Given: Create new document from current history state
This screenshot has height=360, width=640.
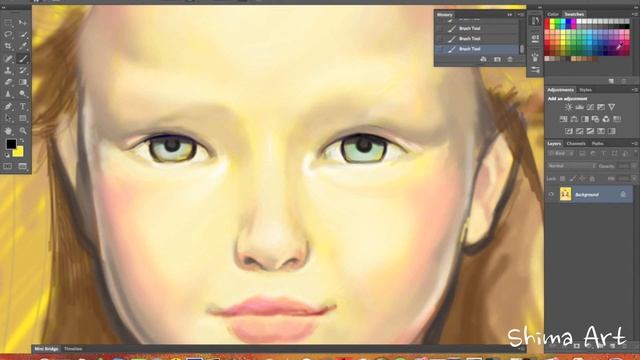Looking at the screenshot, I should [x=483, y=60].
